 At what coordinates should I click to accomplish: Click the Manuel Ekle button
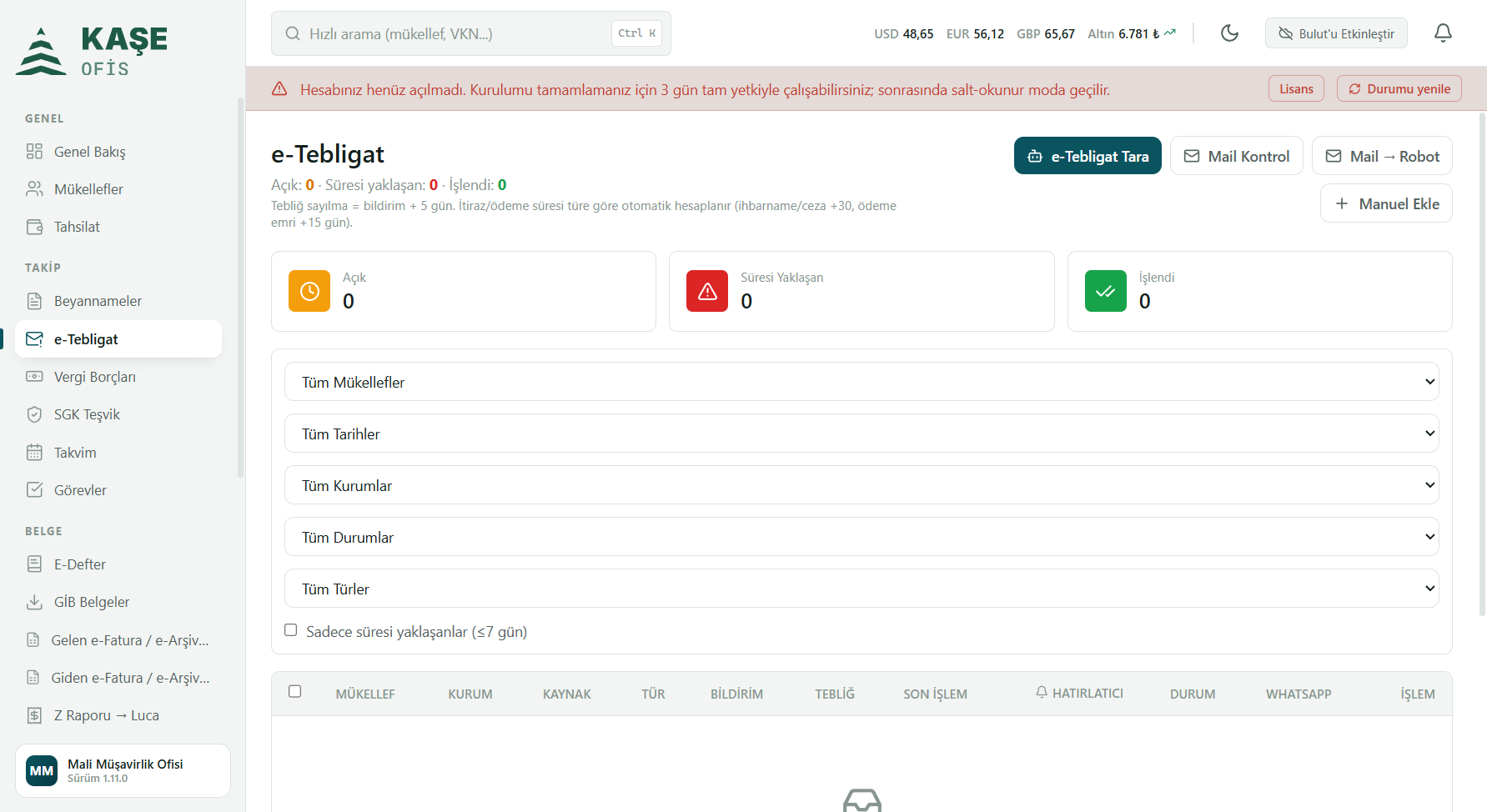1386,203
